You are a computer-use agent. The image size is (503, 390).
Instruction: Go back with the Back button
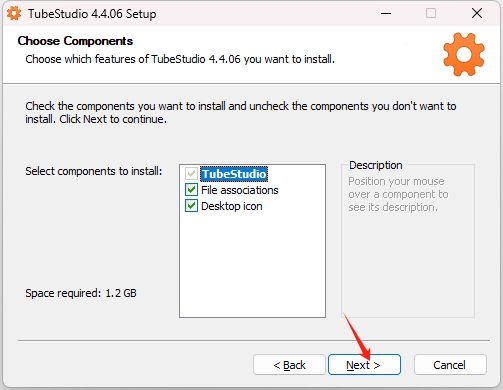289,365
